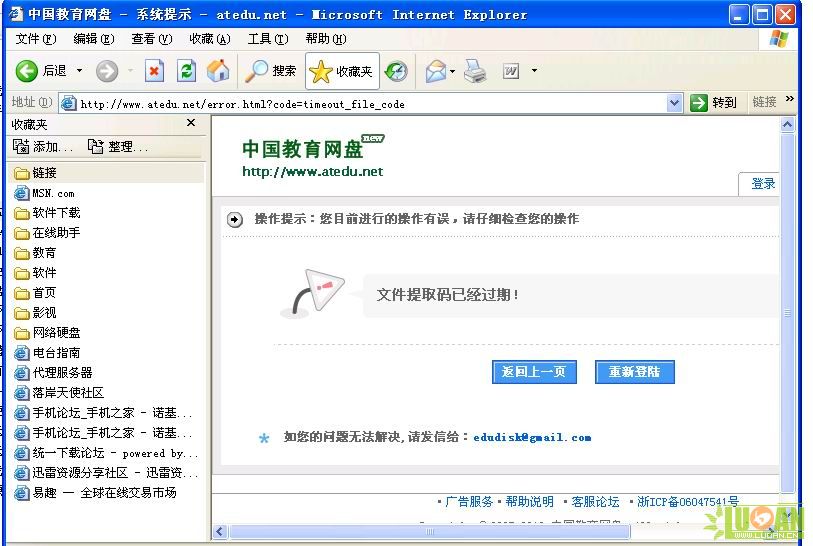Open 统一下载论坛 favorite

tap(106, 453)
